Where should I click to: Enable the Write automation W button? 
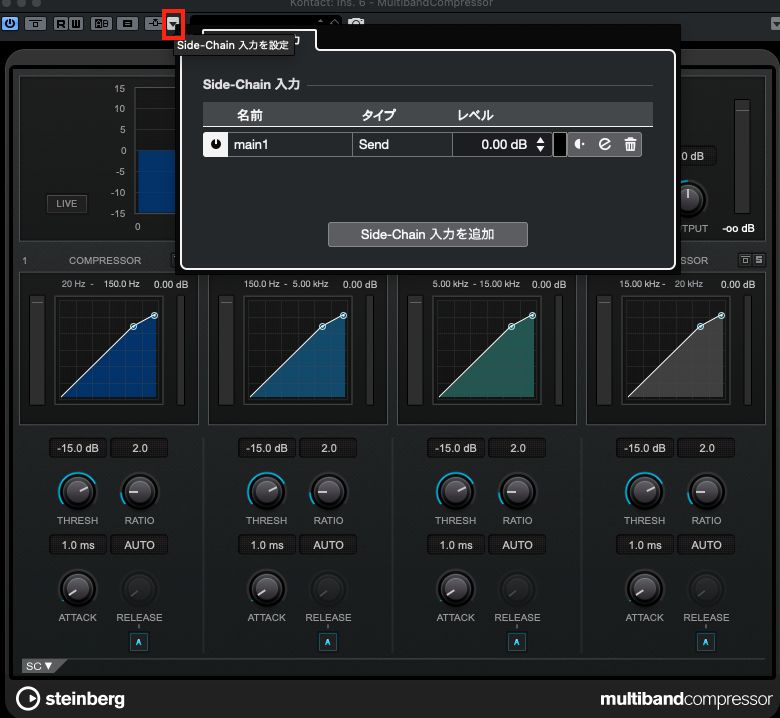(76, 23)
